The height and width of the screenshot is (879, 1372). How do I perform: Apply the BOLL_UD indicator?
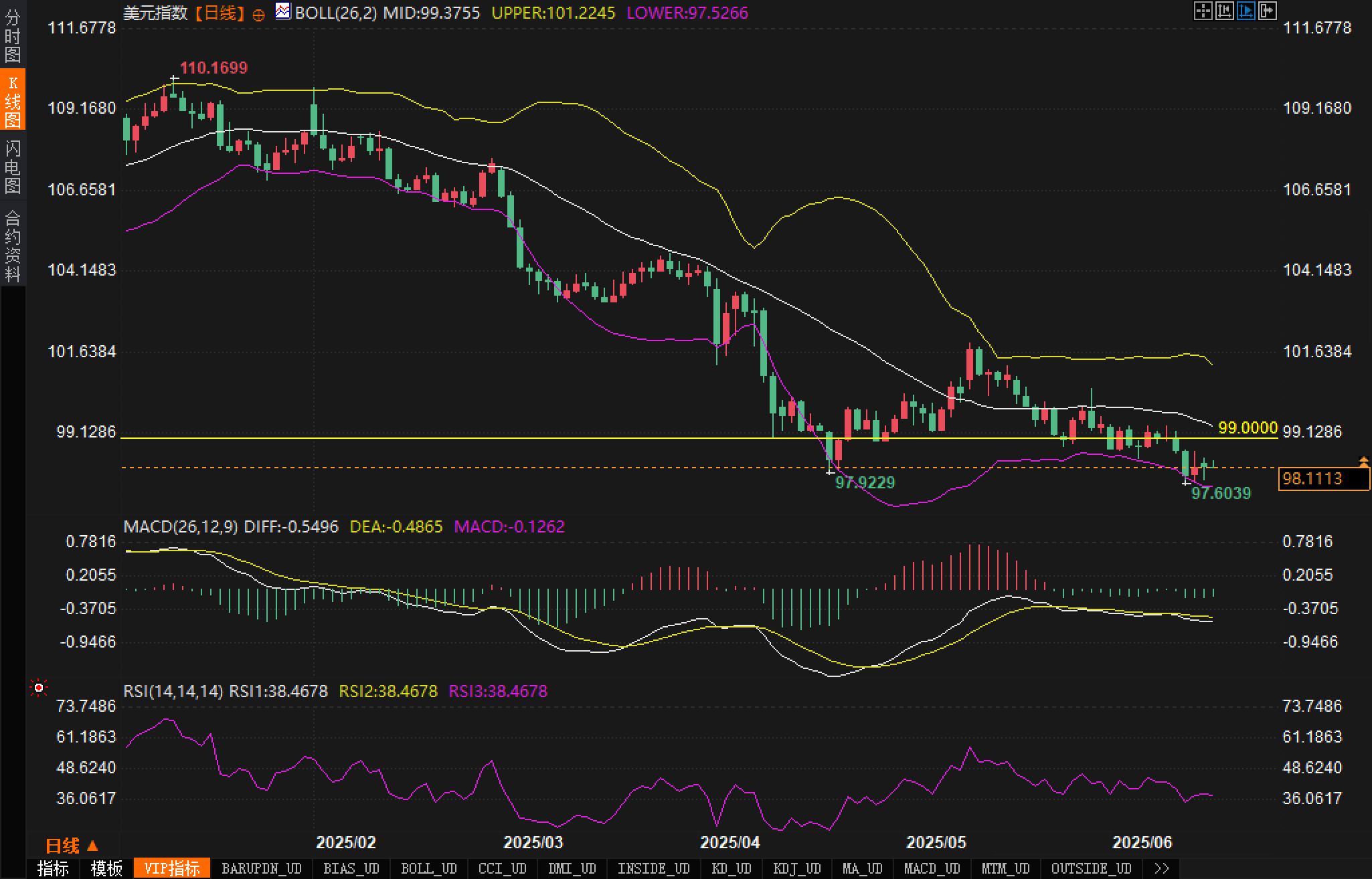[x=428, y=868]
